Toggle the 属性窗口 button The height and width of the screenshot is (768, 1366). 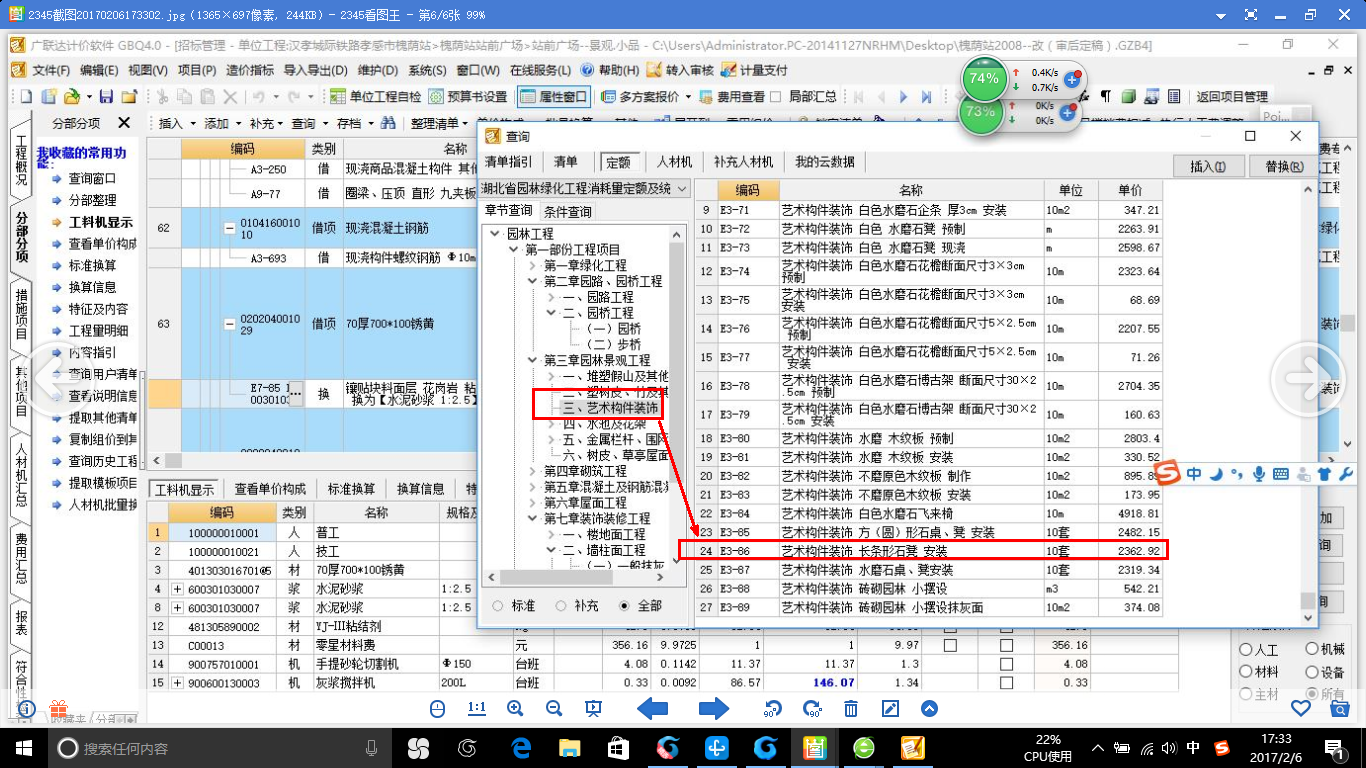[x=554, y=97]
